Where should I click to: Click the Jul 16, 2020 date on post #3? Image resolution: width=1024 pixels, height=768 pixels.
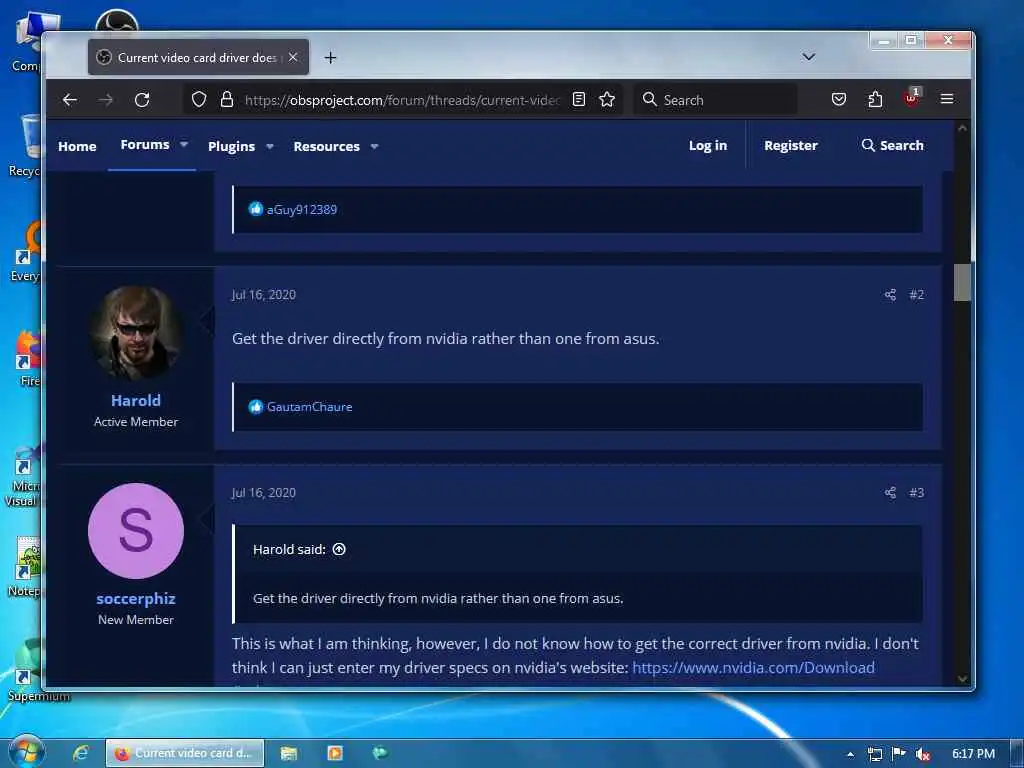tap(264, 492)
